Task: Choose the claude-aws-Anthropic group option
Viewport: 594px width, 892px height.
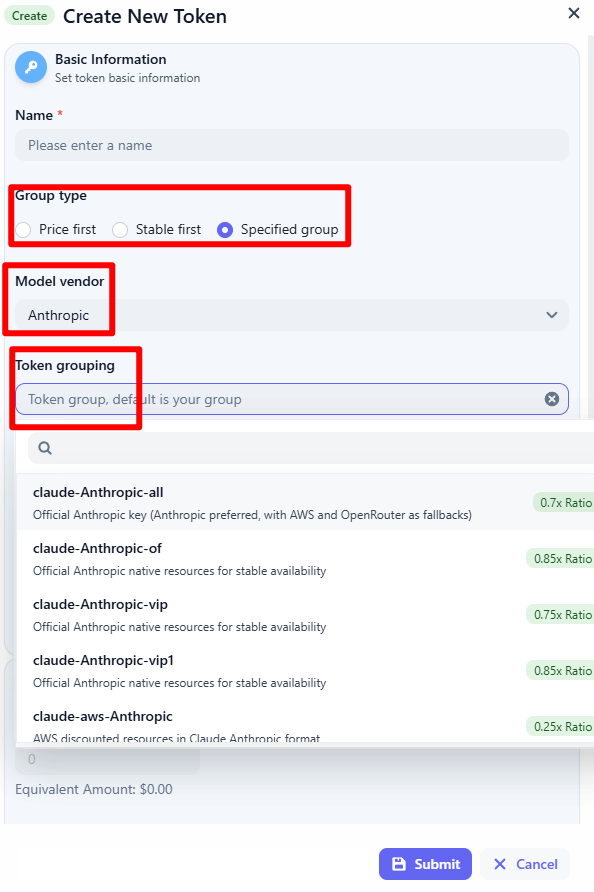Action: click(305, 720)
